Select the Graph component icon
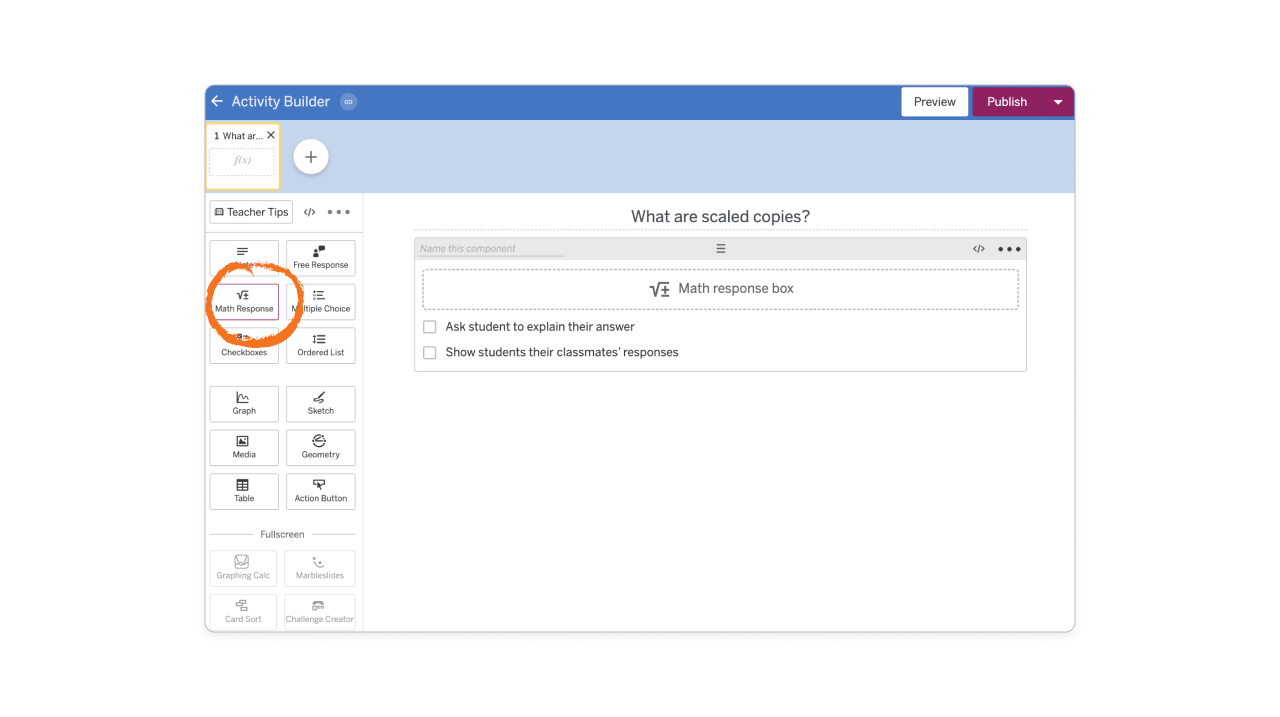The width and height of the screenshot is (1280, 717). [243, 404]
